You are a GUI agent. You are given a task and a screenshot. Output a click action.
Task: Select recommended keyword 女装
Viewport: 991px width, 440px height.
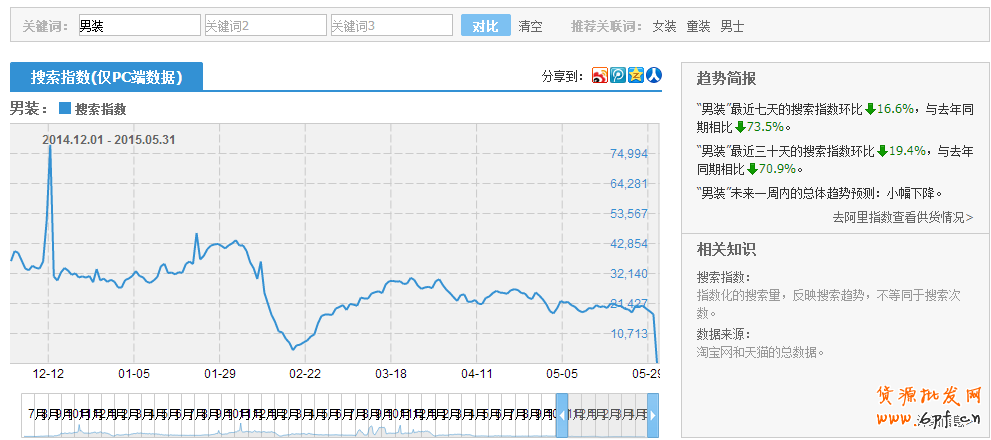click(664, 26)
